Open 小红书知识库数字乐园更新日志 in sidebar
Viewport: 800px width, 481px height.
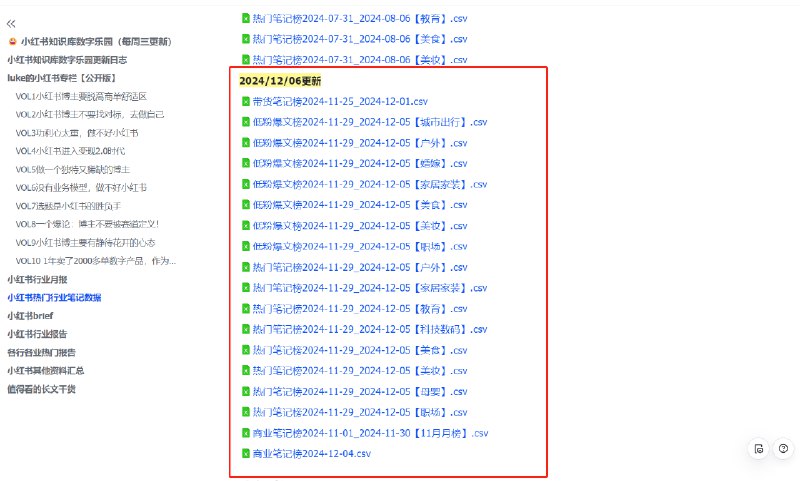pyautogui.click(x=67, y=60)
